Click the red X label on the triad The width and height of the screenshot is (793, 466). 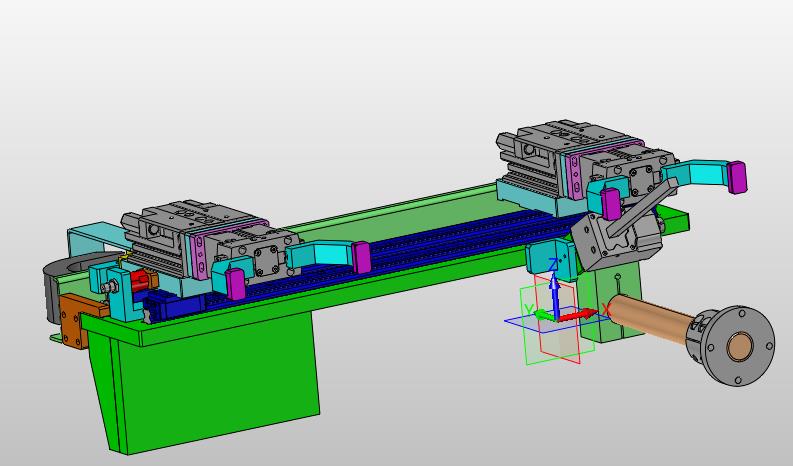click(x=605, y=308)
